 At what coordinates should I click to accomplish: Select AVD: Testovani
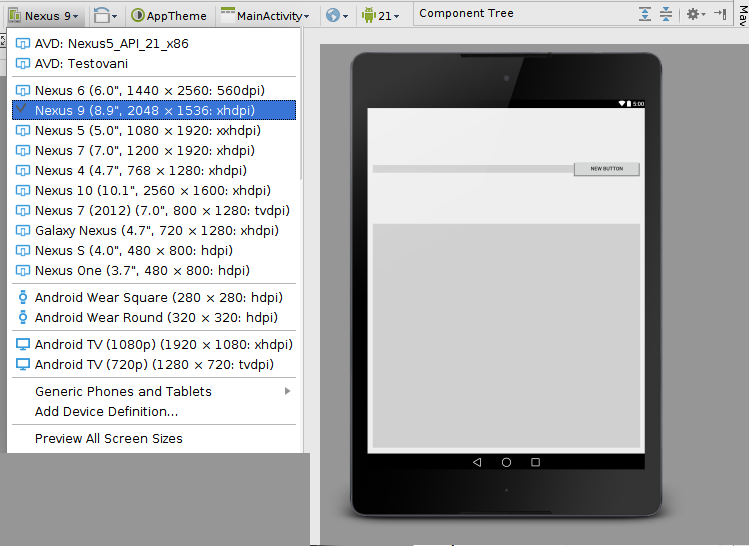(154, 64)
